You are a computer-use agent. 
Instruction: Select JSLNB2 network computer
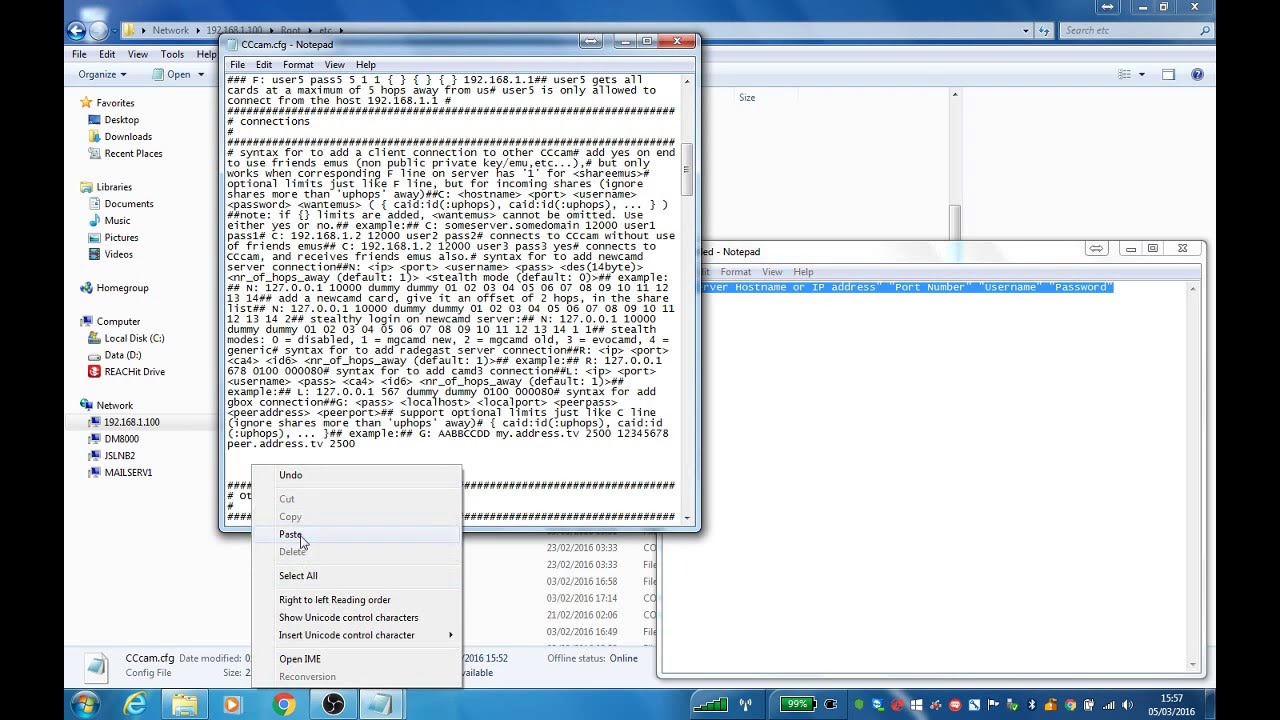[x=119, y=456]
